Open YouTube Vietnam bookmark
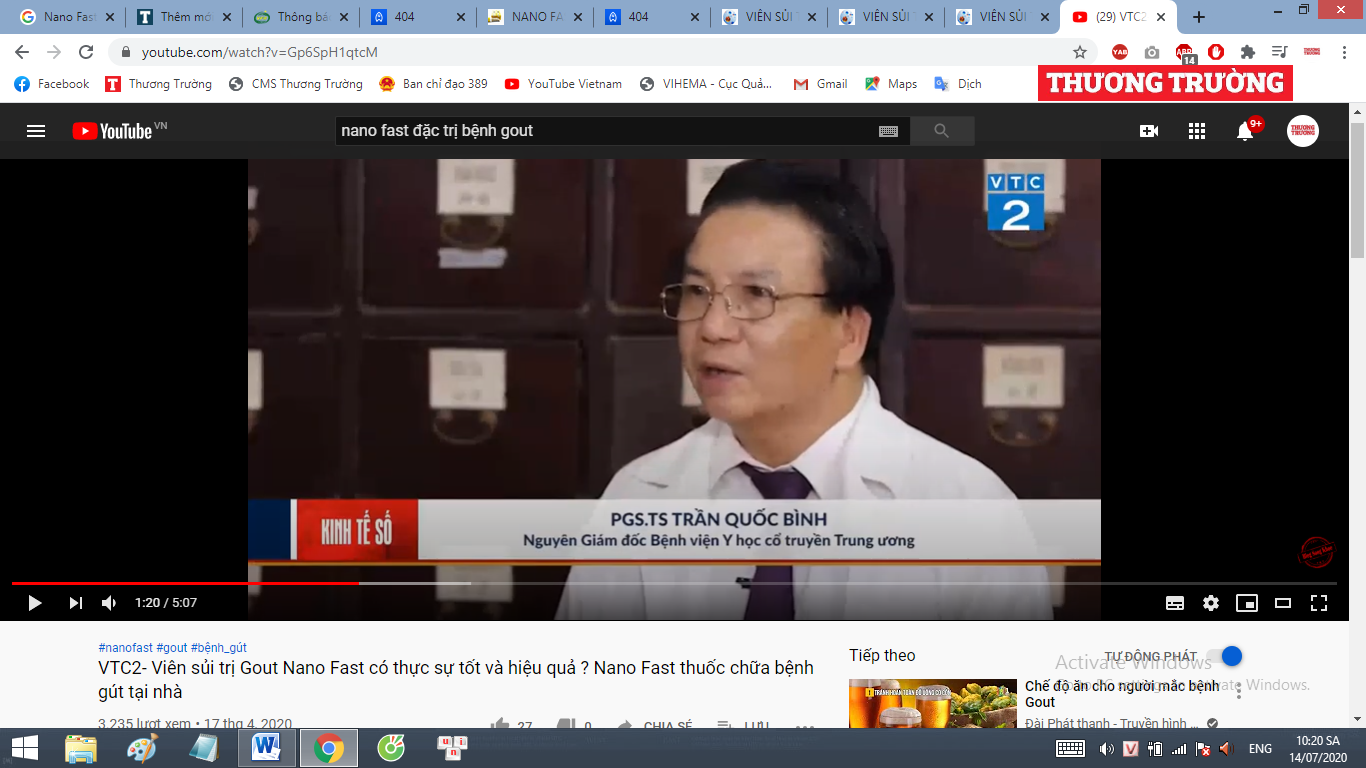The height and width of the screenshot is (768, 1366). click(x=563, y=84)
